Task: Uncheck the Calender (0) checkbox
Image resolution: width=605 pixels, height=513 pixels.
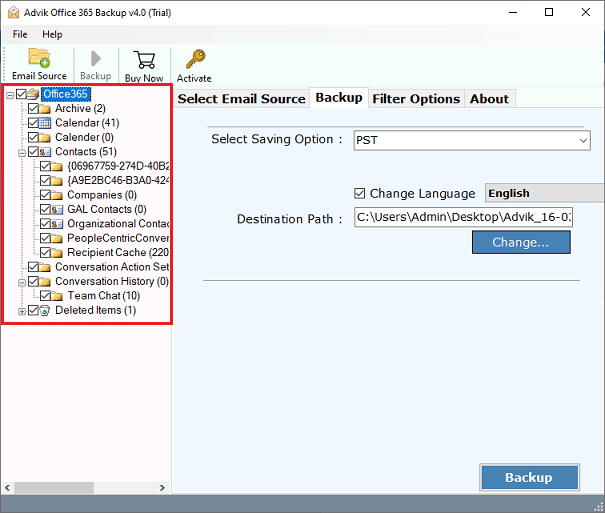Action: pyautogui.click(x=33, y=137)
